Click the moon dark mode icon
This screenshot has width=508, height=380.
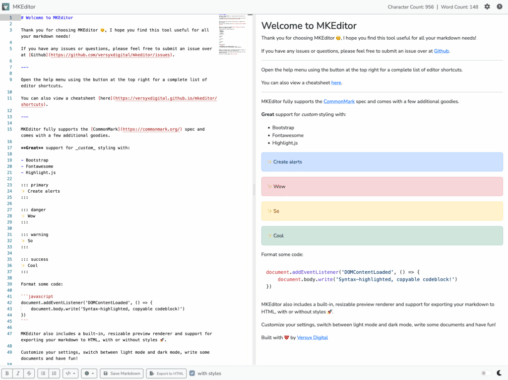click(x=499, y=373)
